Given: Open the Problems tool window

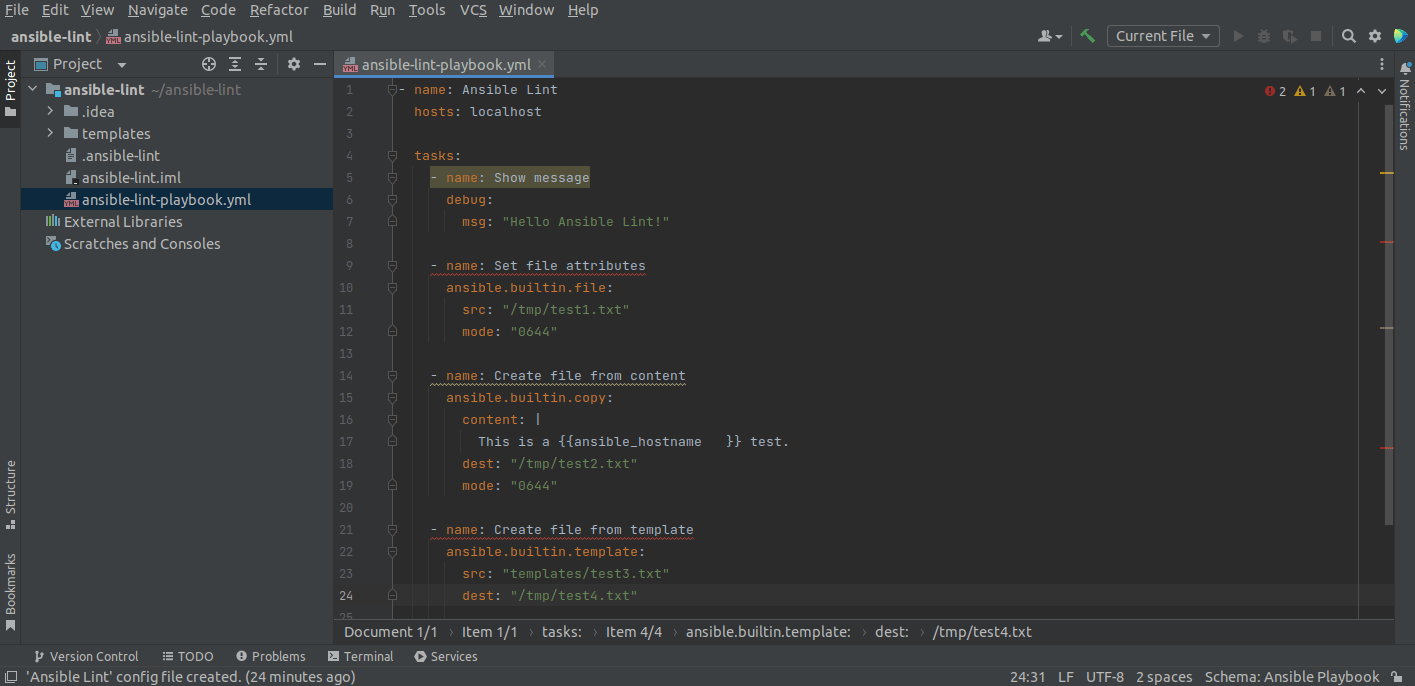Looking at the screenshot, I should [270, 656].
